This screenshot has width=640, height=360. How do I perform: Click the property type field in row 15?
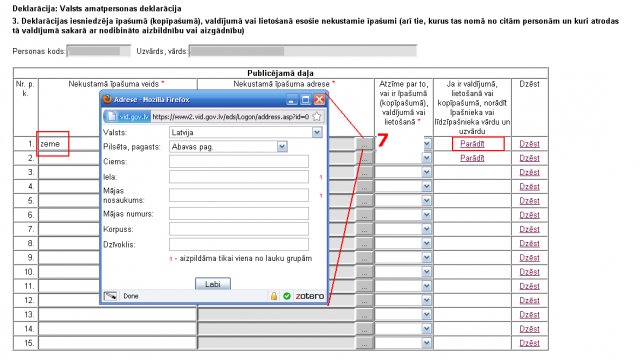click(118, 343)
